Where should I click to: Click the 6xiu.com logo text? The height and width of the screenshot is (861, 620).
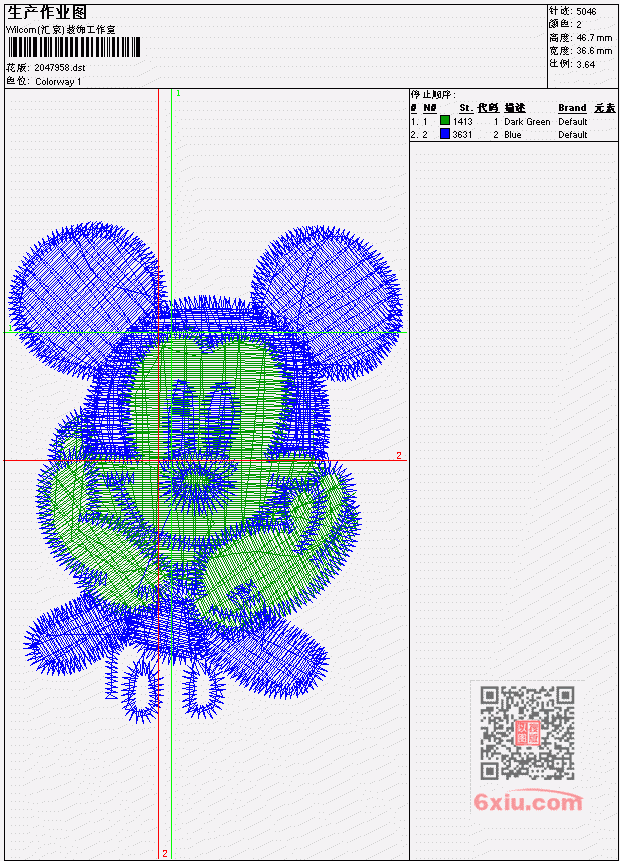pyautogui.click(x=528, y=802)
